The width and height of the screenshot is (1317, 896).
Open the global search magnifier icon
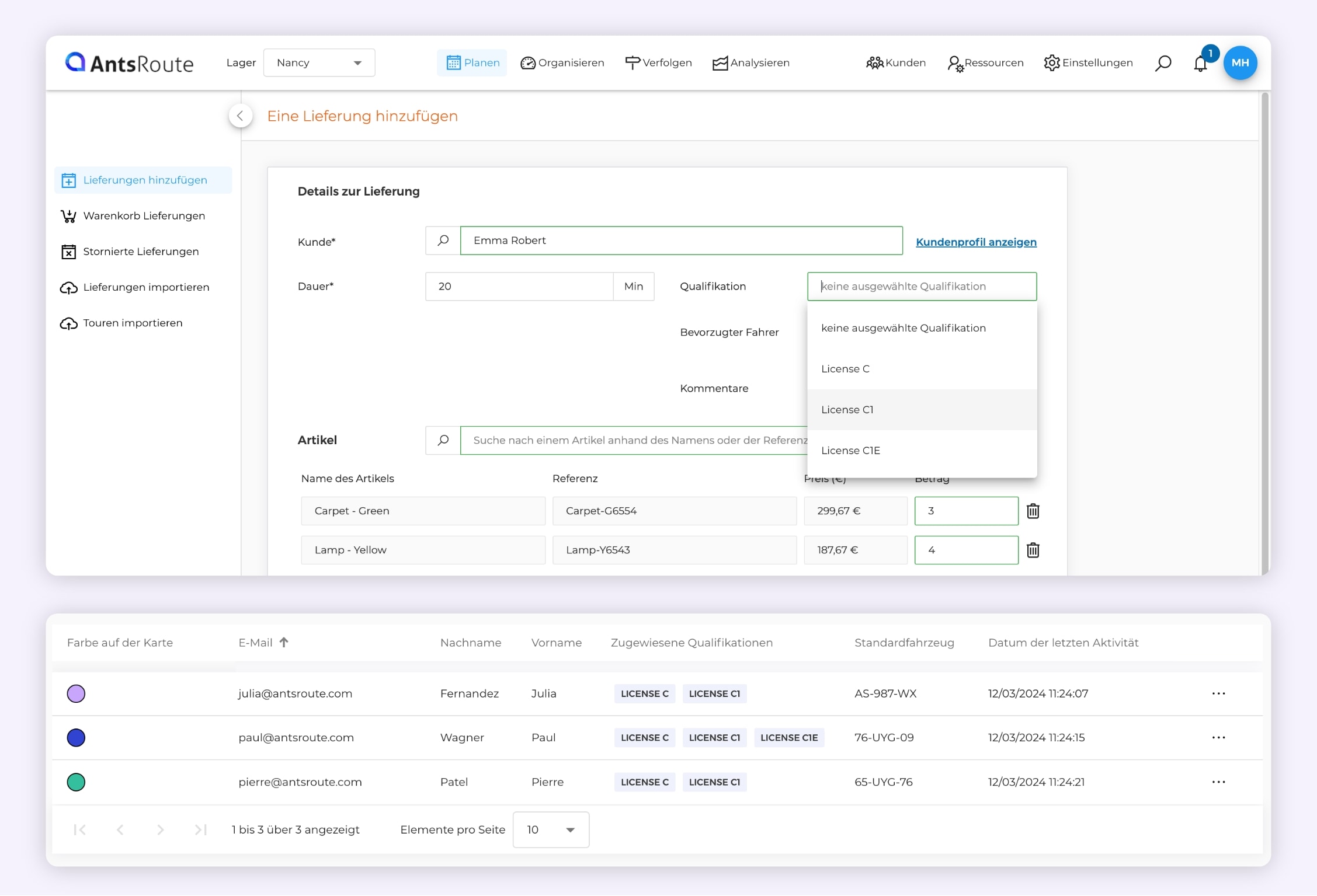tap(1162, 63)
